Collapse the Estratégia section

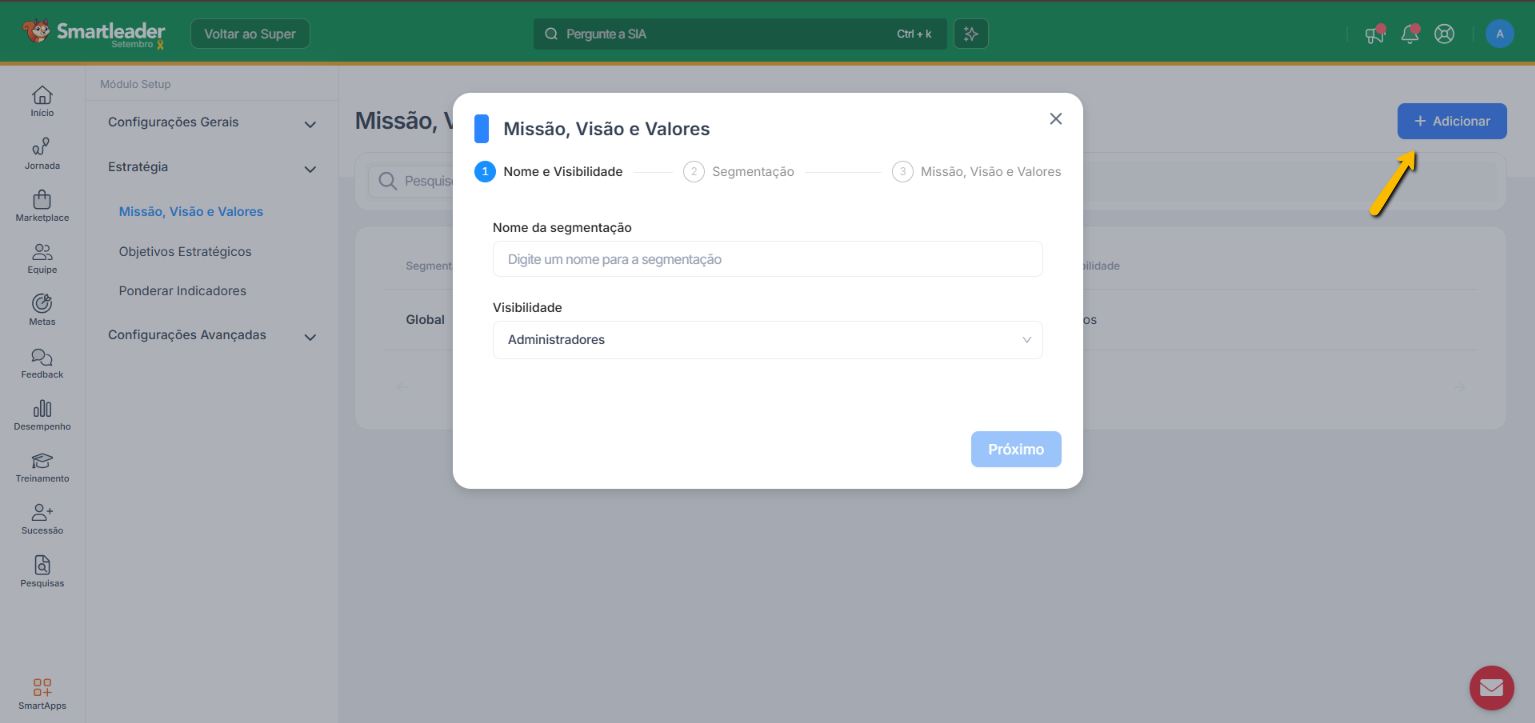pyautogui.click(x=212, y=168)
